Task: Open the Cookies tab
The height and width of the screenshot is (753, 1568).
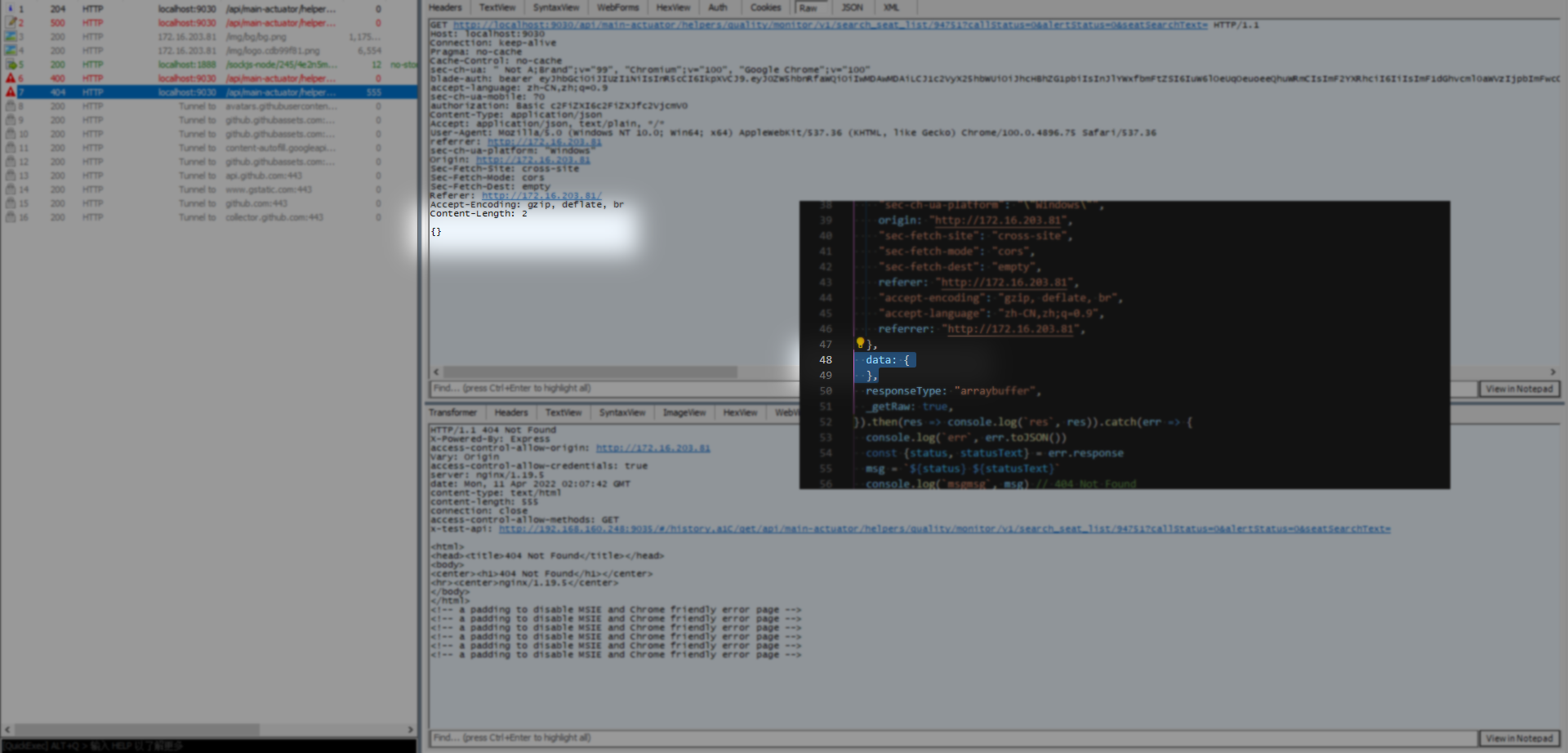Action: click(765, 7)
